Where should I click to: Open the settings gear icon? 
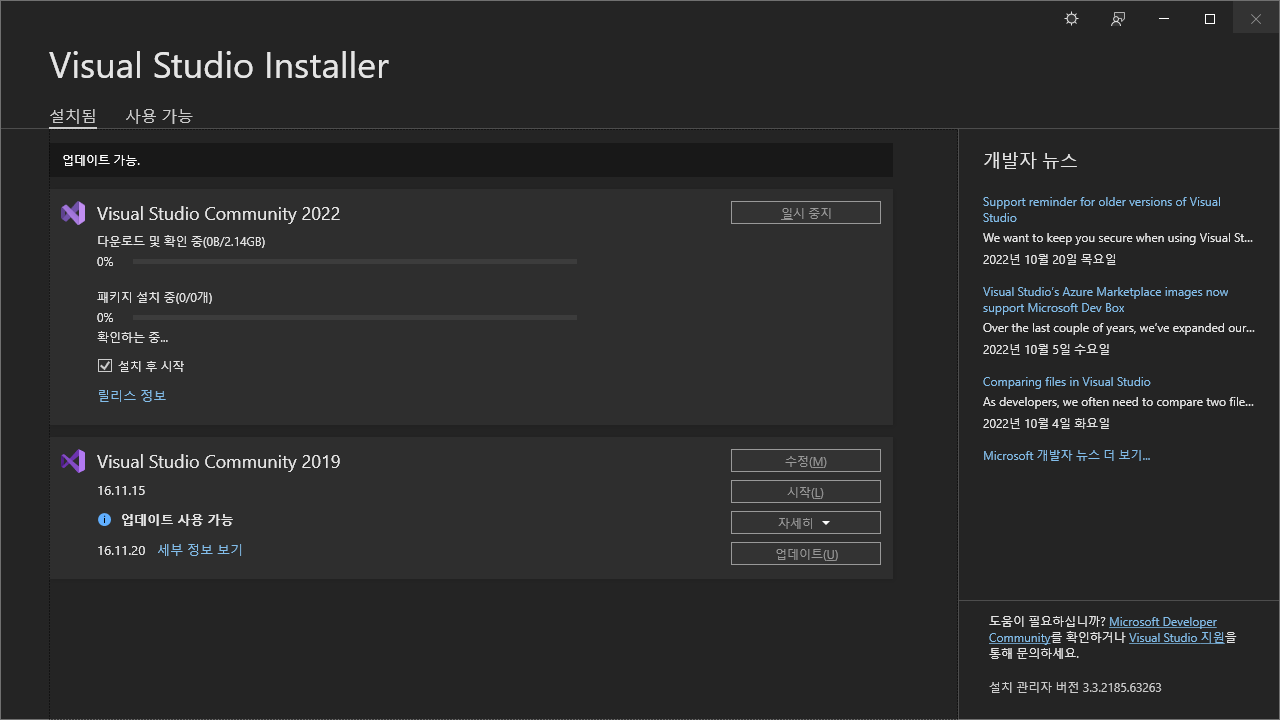(x=1071, y=19)
